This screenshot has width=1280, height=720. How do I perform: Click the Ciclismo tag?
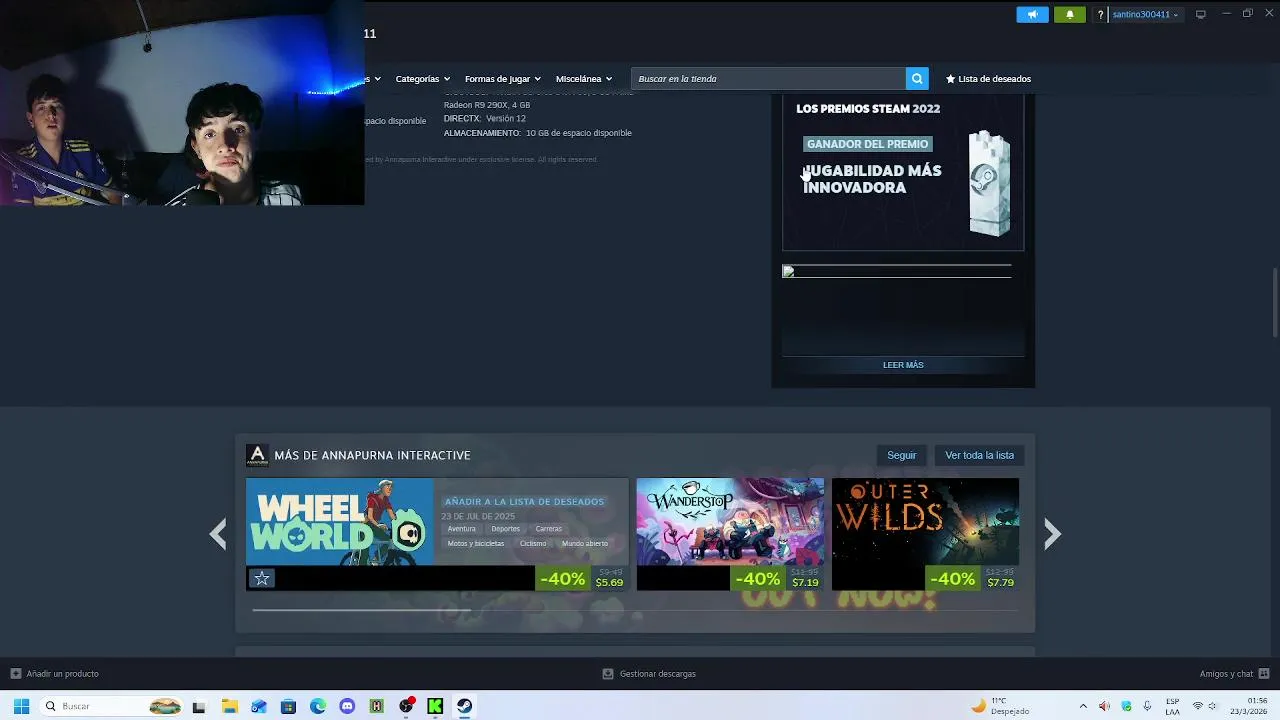click(533, 544)
